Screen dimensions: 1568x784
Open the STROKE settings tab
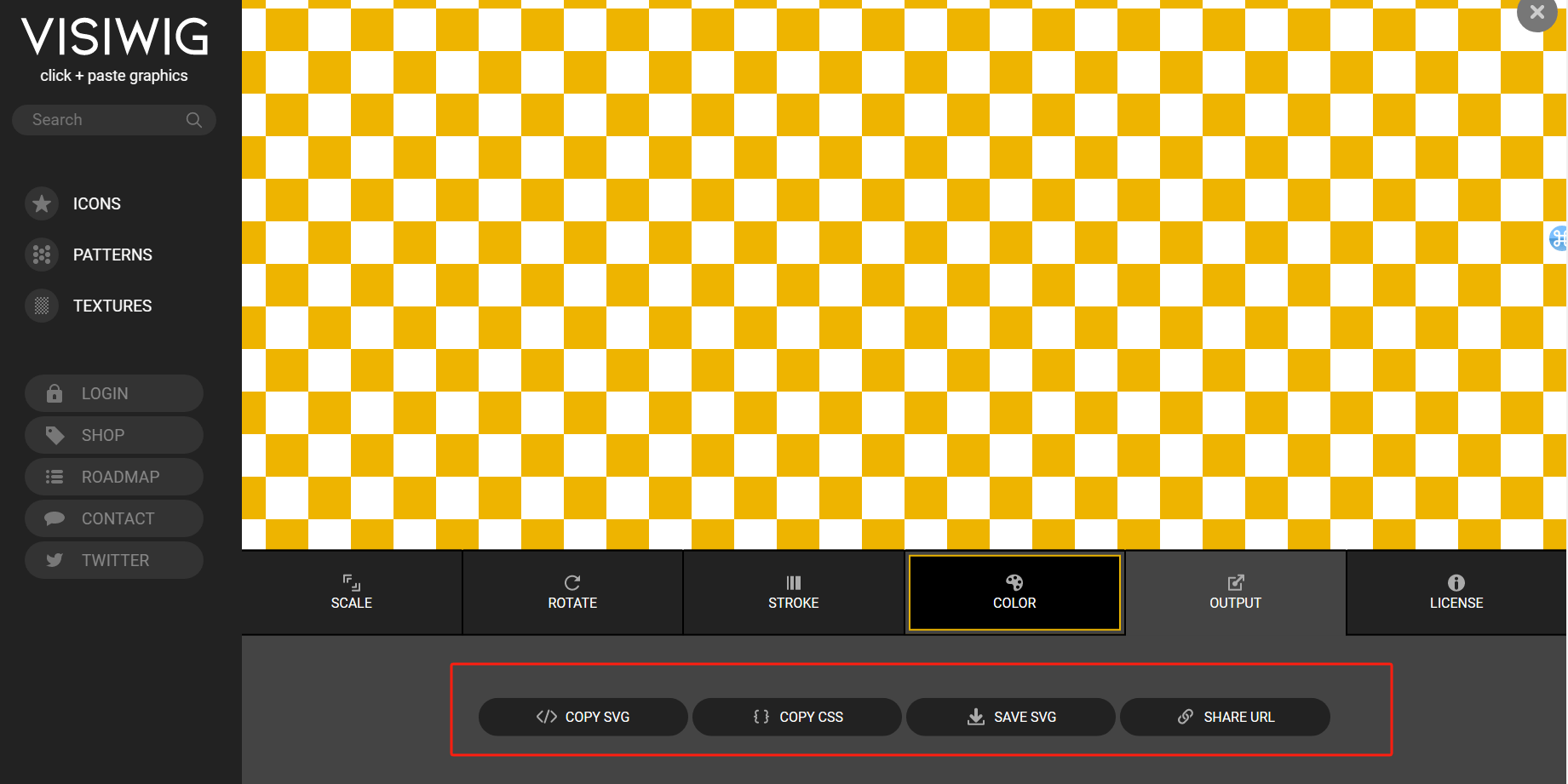click(x=793, y=592)
